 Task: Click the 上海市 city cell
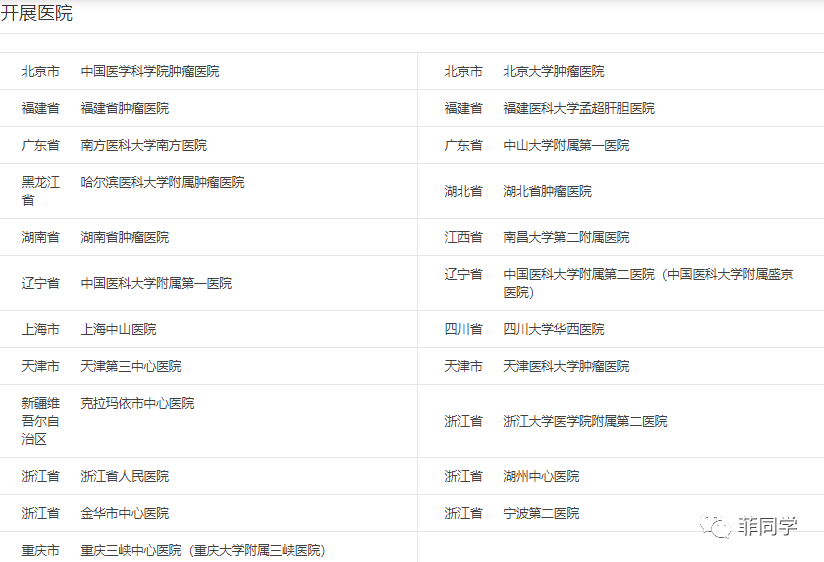click(40, 329)
